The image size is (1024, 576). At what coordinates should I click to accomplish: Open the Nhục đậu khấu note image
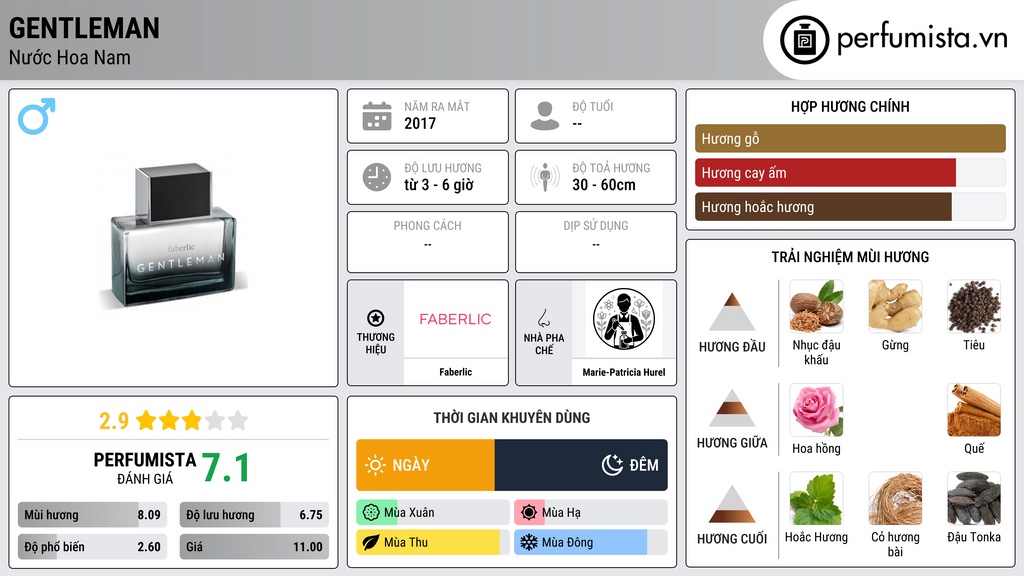[x=816, y=306]
